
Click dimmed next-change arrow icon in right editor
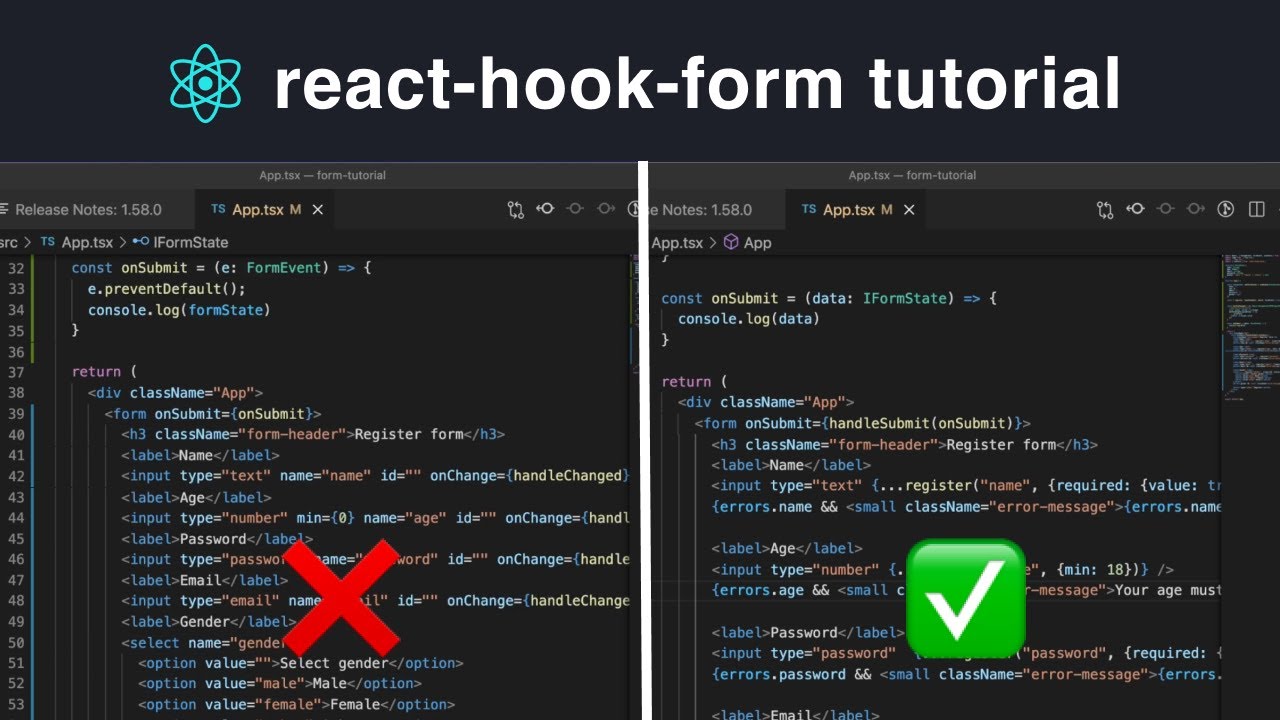coord(1195,209)
